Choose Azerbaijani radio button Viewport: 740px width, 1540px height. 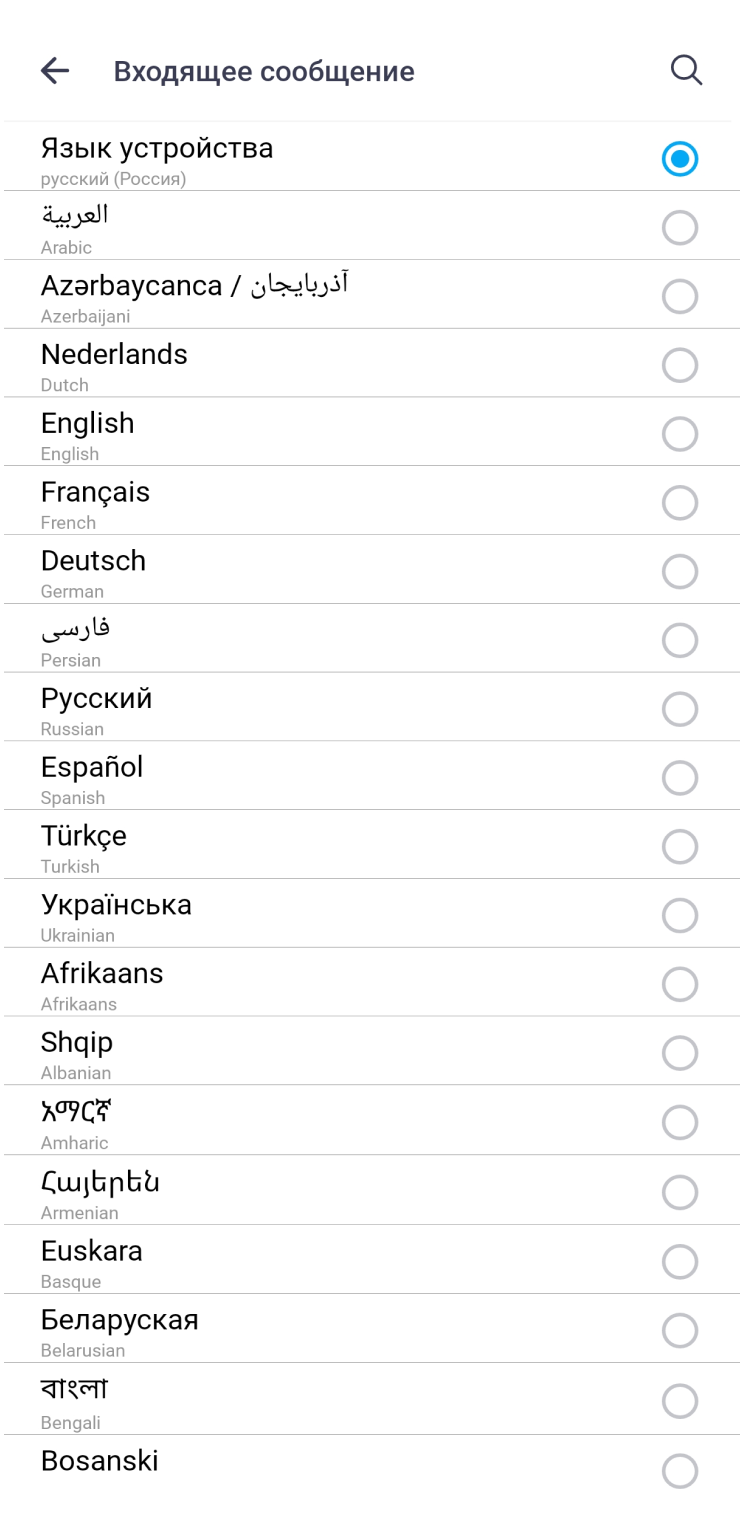[x=680, y=297]
